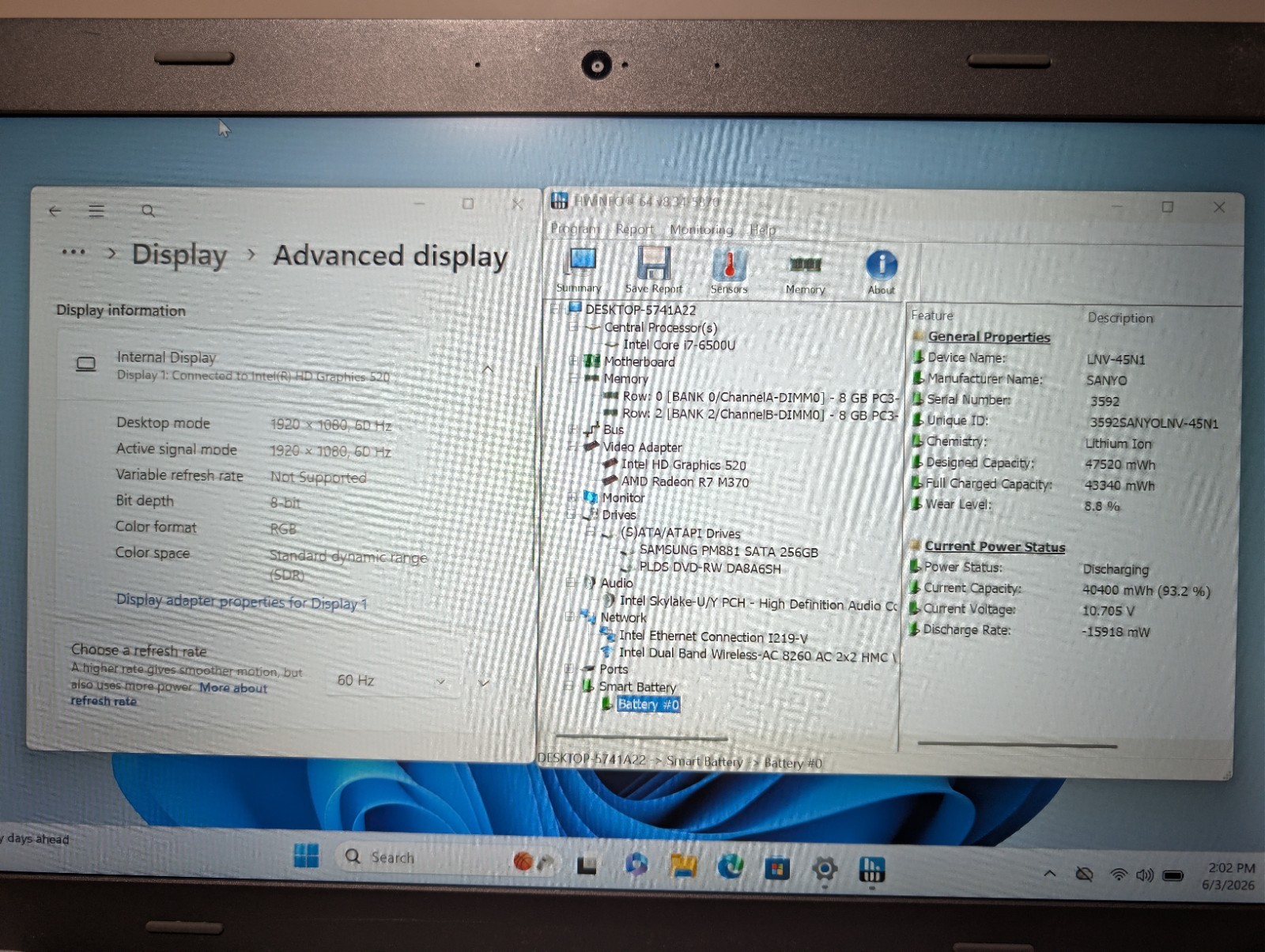Select PLDS DVD-RW DA8A6SH drive

[x=710, y=567]
